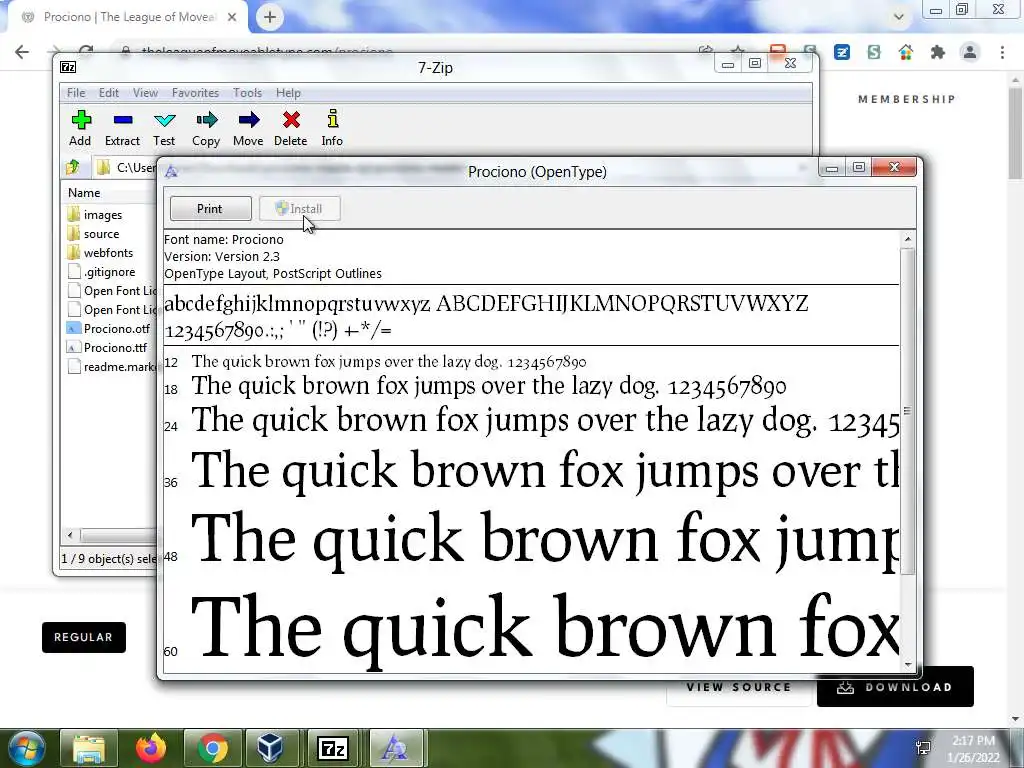Open the File menu in 7-Zip
The width and height of the screenshot is (1024, 768).
[76, 93]
